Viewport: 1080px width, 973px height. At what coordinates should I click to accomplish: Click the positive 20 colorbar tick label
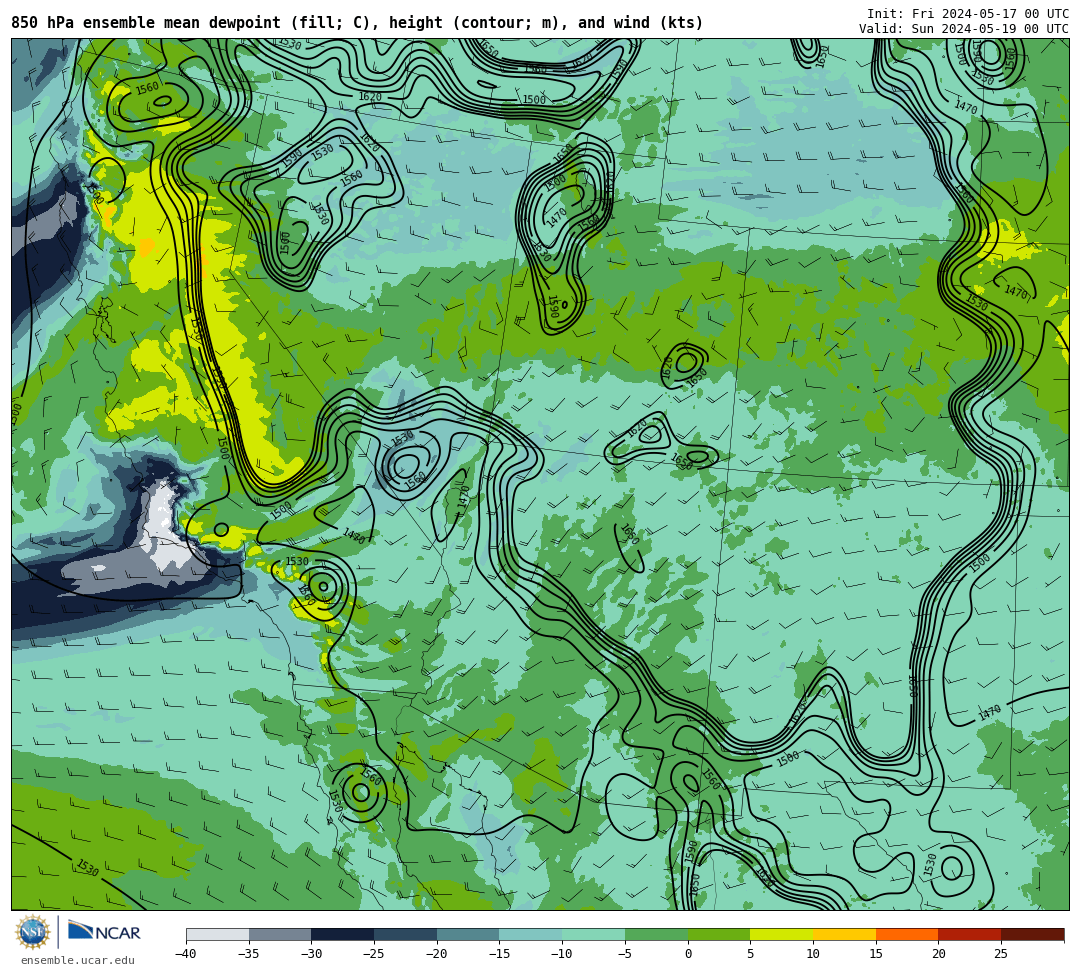click(938, 954)
